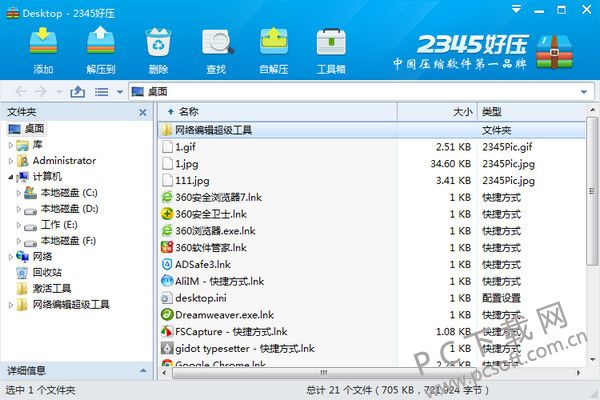
Task: Maximize the 2345好压 window
Action: (561, 10)
